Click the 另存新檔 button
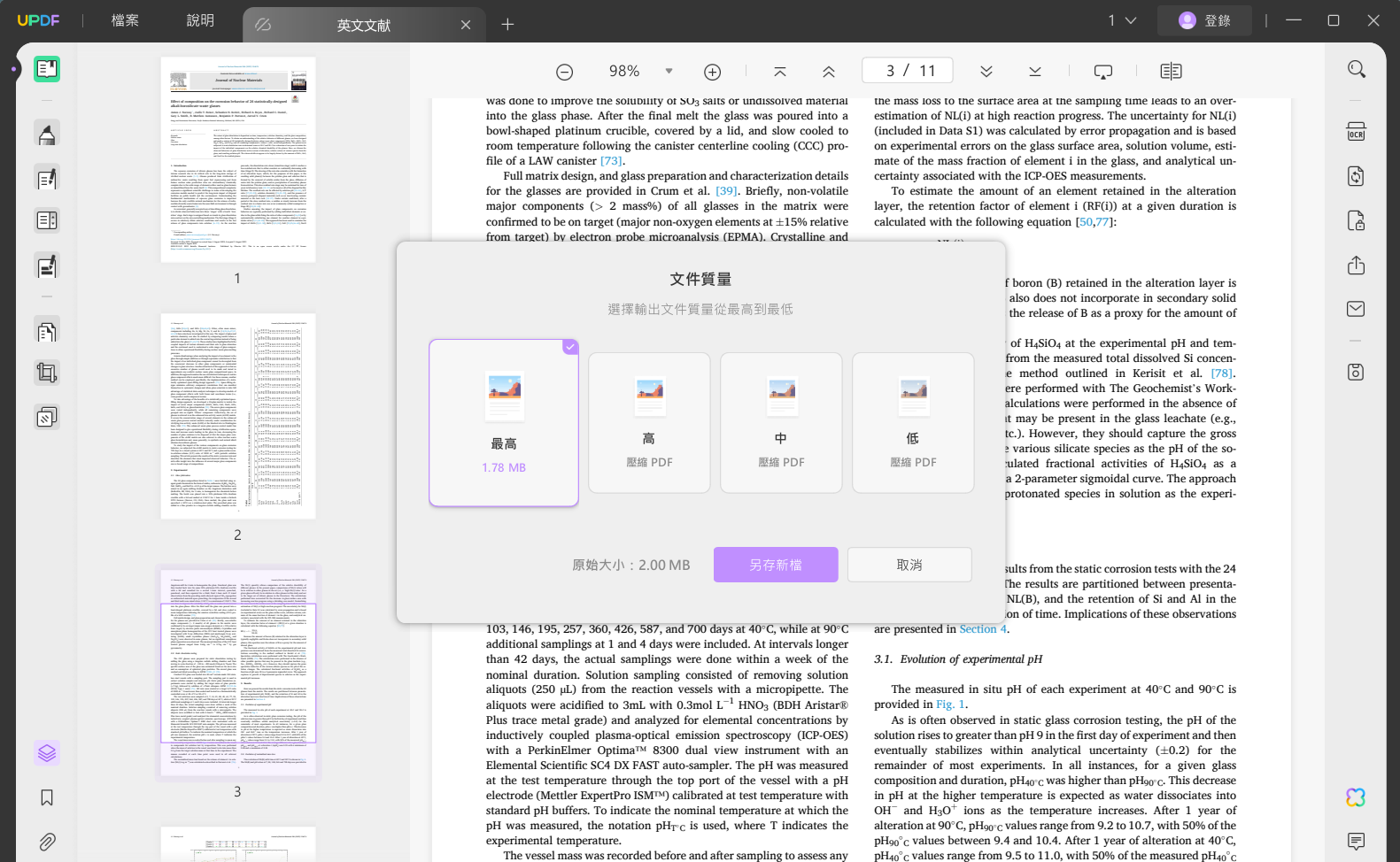 pos(776,565)
